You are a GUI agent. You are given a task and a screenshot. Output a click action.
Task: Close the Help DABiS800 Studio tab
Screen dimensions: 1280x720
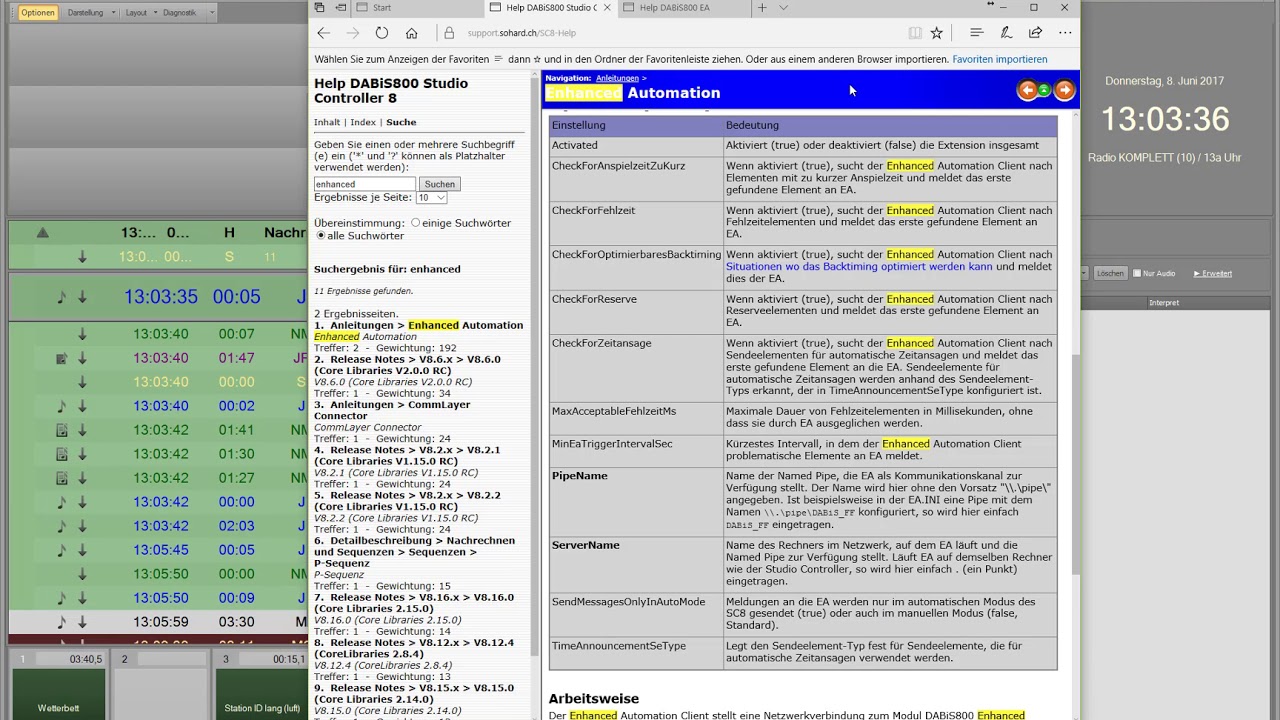click(606, 7)
